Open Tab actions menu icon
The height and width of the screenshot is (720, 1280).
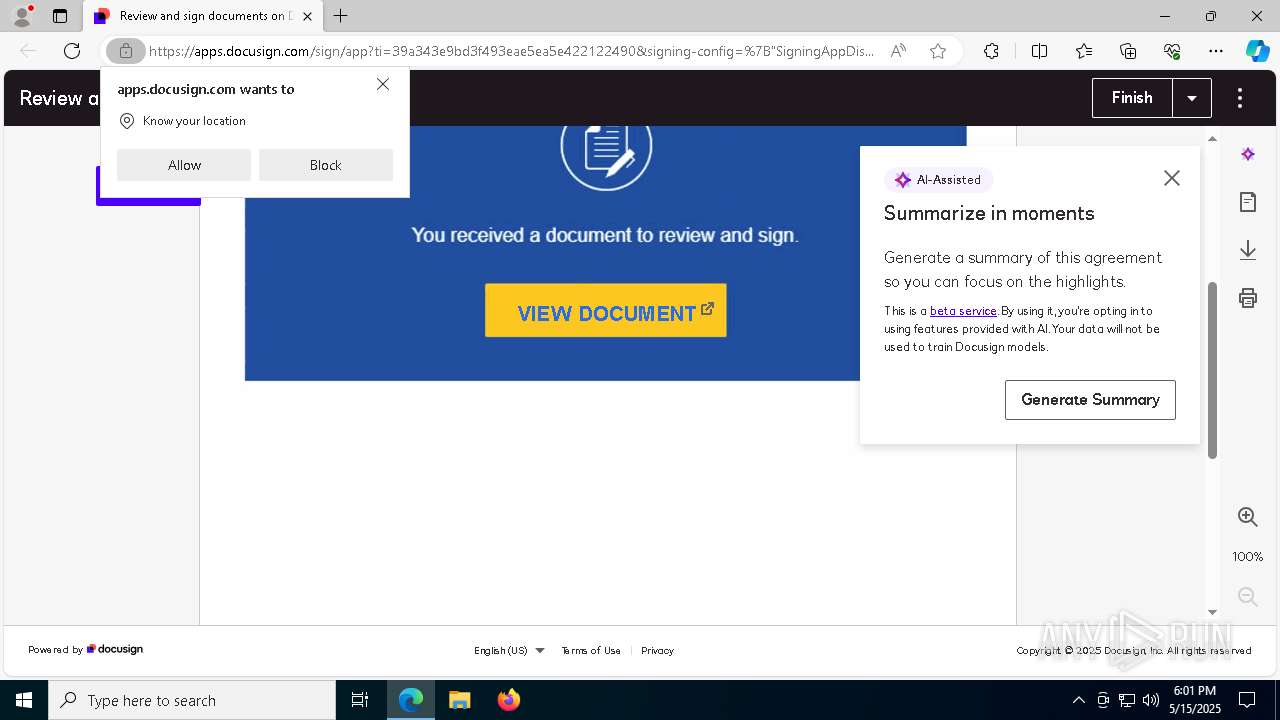pos(60,16)
